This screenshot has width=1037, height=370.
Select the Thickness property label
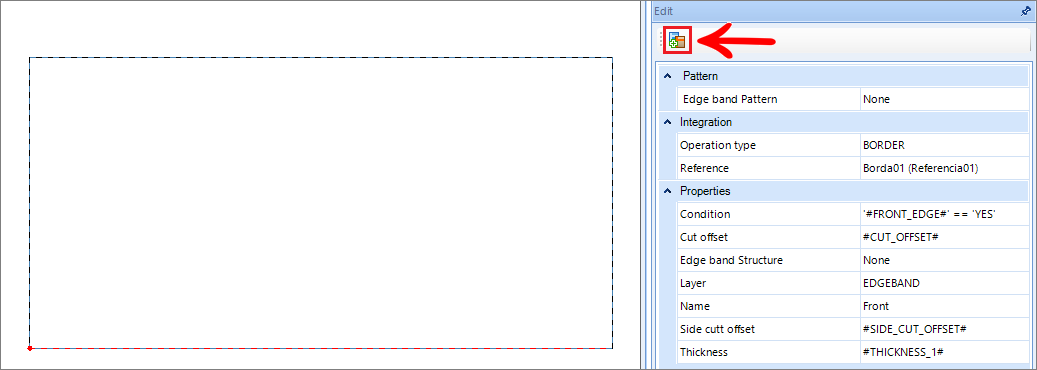coord(704,352)
